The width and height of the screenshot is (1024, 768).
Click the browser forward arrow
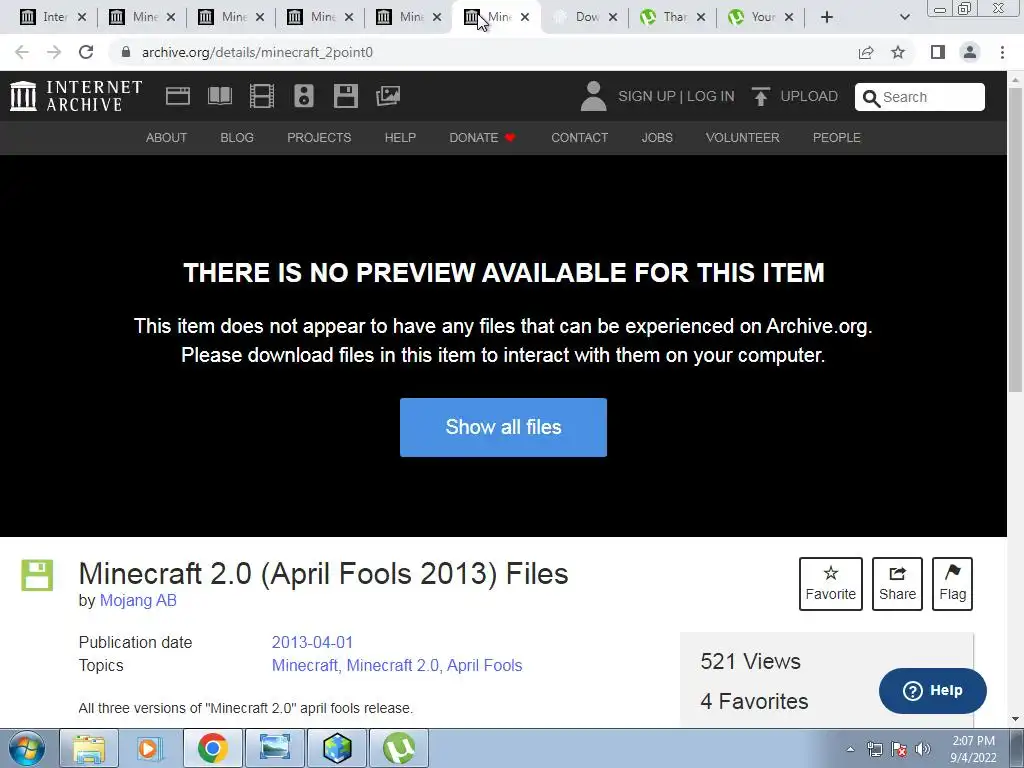[x=54, y=52]
